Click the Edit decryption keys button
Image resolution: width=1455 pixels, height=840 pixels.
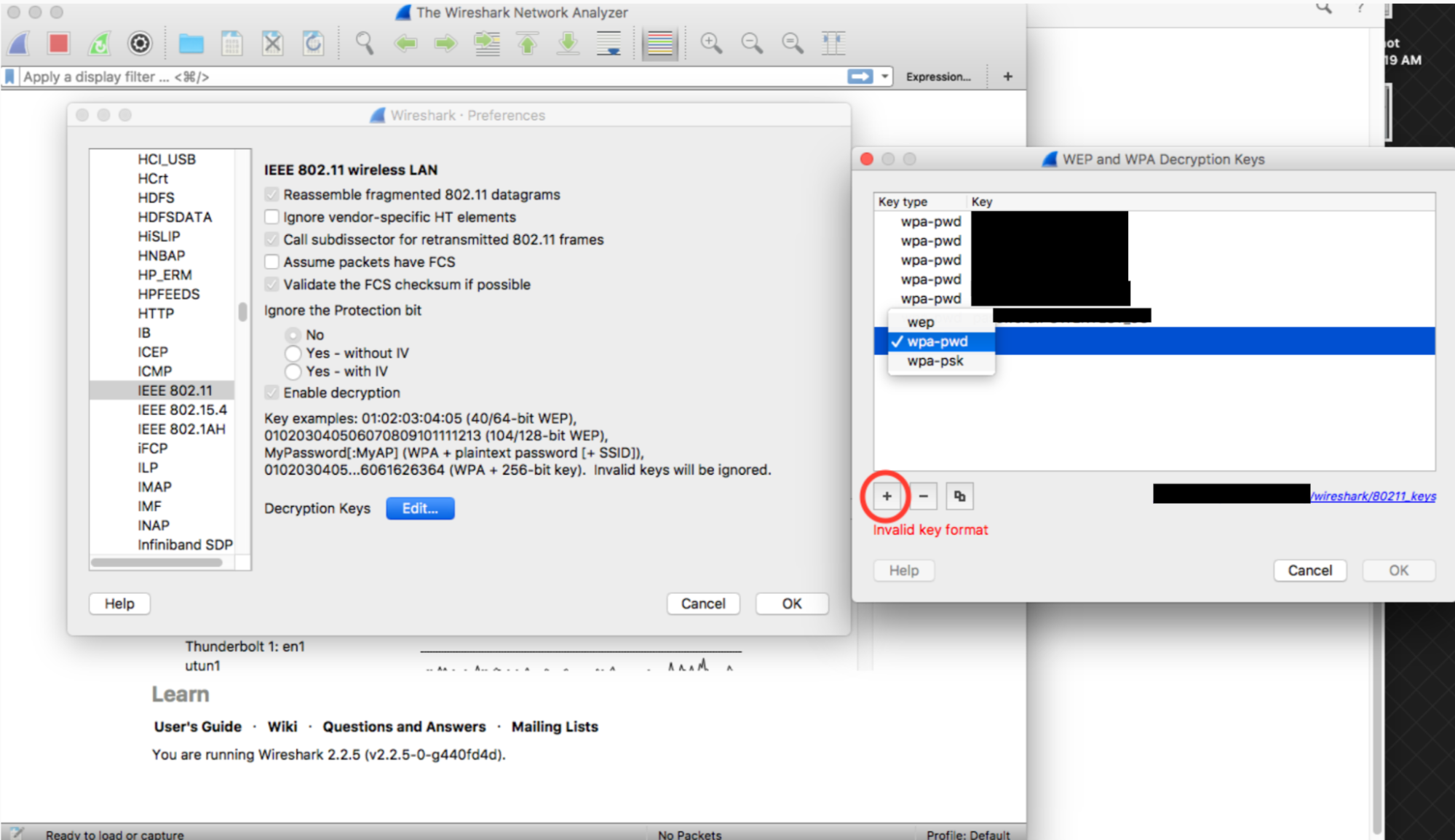click(419, 509)
